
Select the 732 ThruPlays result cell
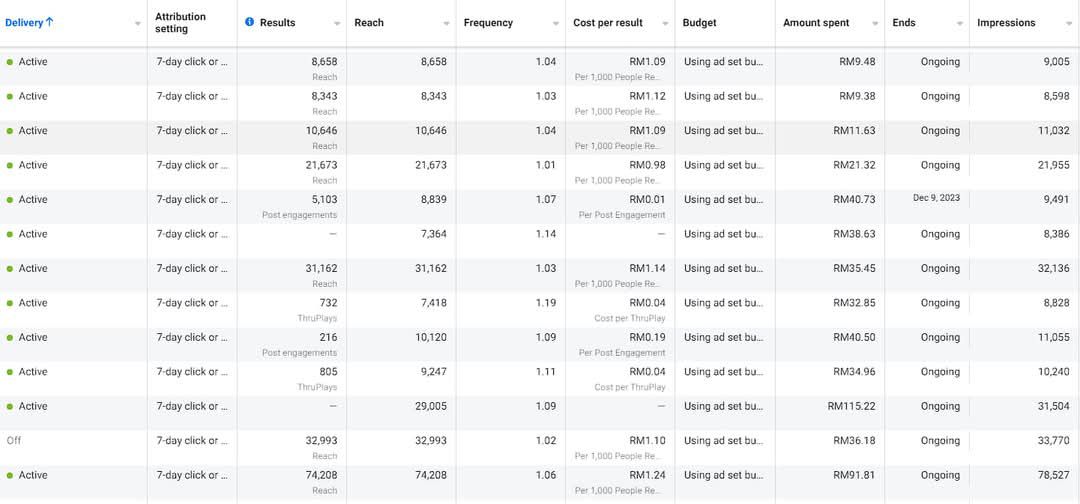pos(328,303)
